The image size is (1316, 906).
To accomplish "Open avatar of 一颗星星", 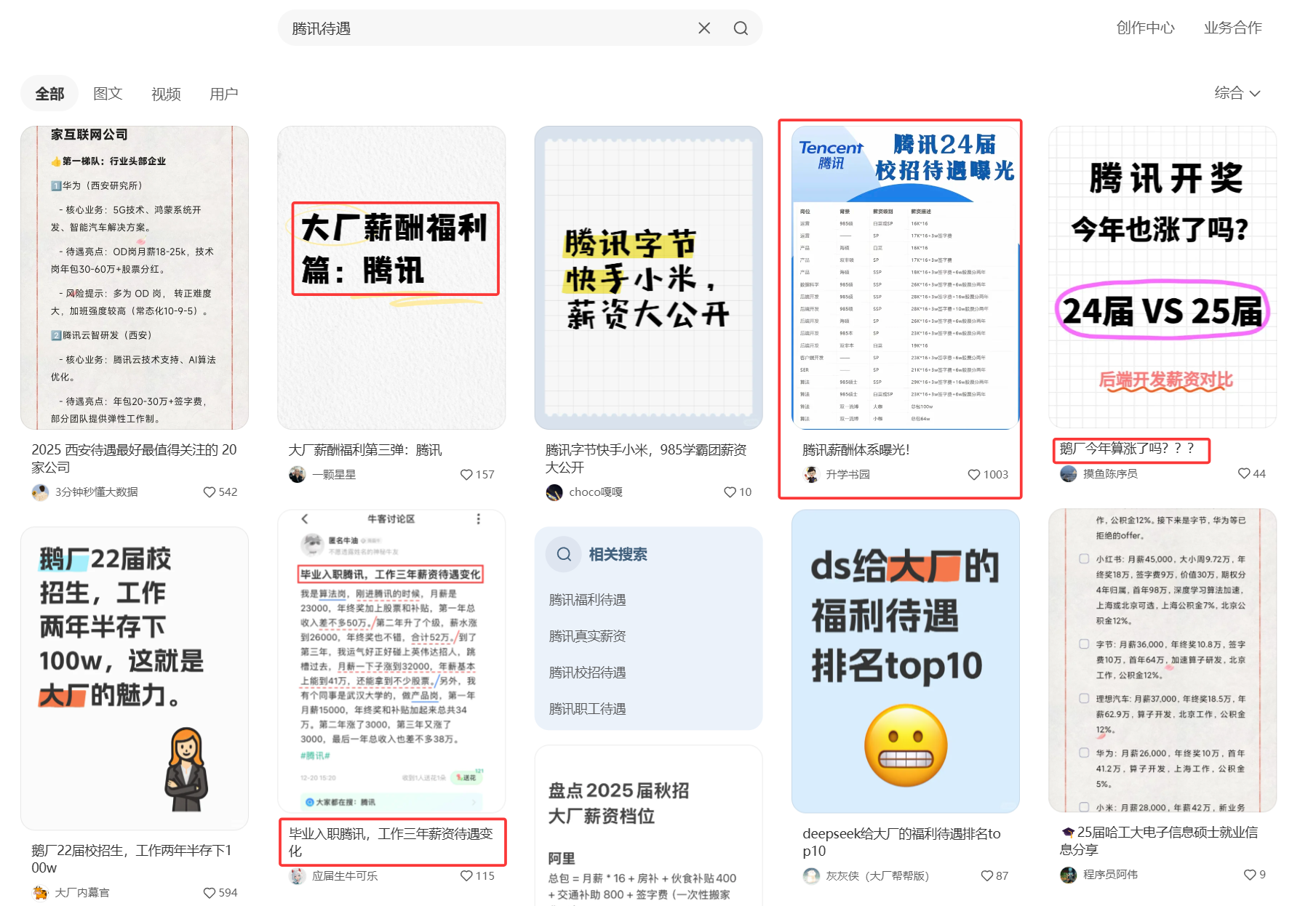I will (x=297, y=475).
